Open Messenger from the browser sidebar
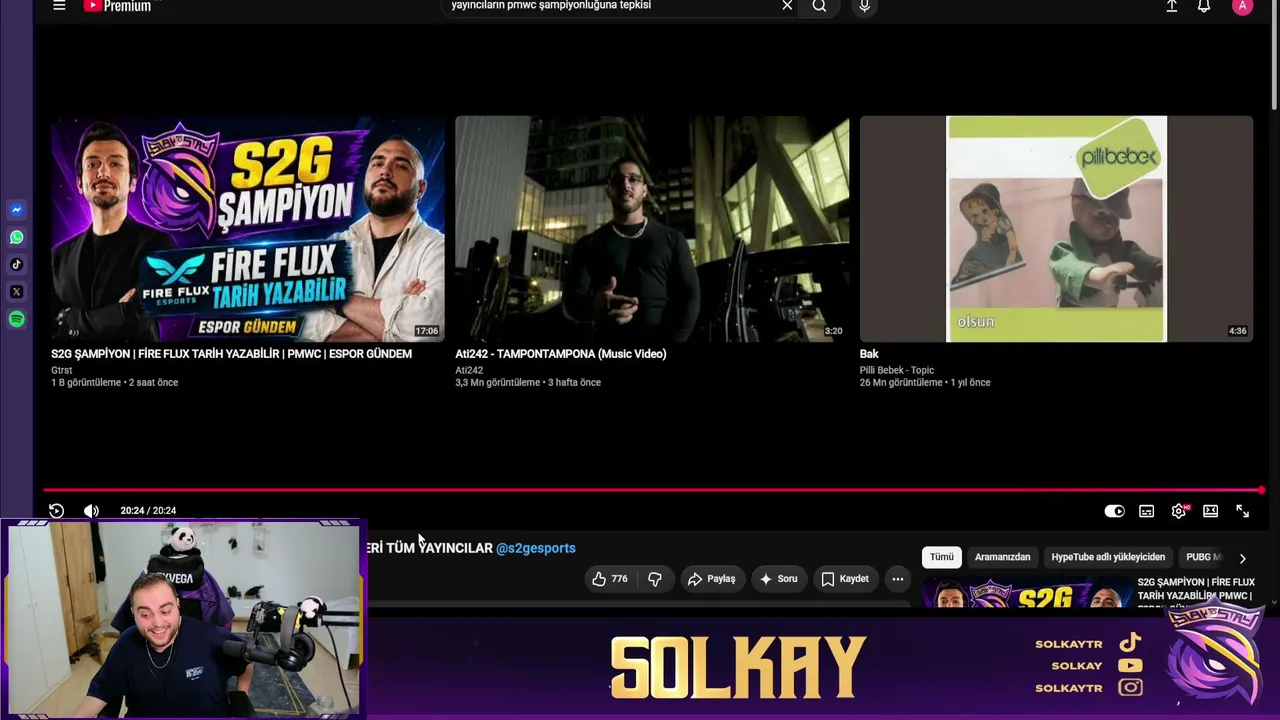Image resolution: width=1280 pixels, height=720 pixels. pyautogui.click(x=17, y=210)
